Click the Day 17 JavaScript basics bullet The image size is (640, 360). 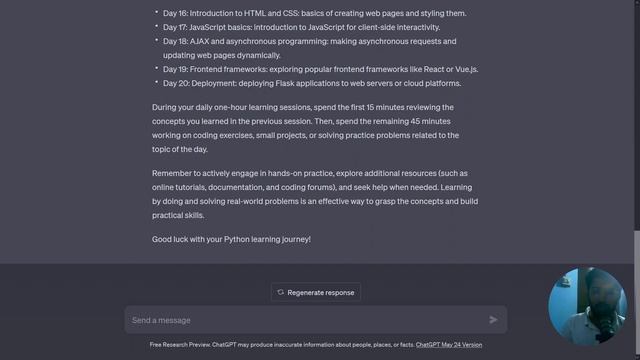[x=301, y=27]
